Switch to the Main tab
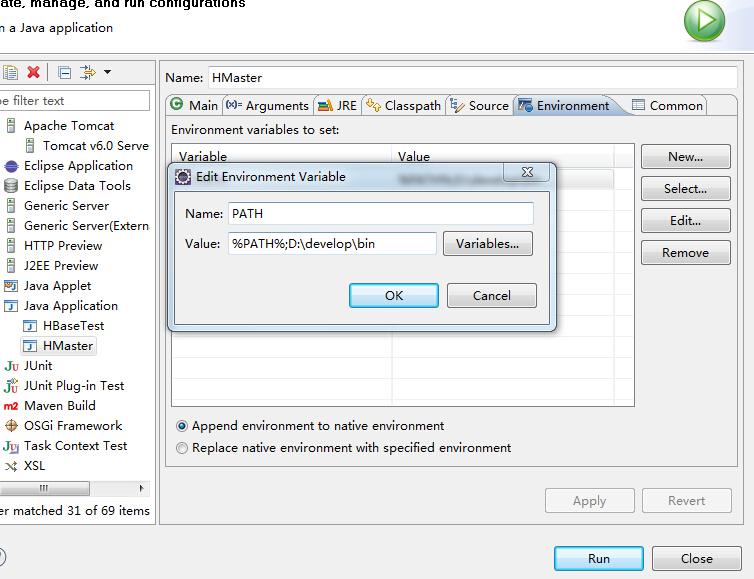Image resolution: width=754 pixels, height=579 pixels. pos(195,105)
